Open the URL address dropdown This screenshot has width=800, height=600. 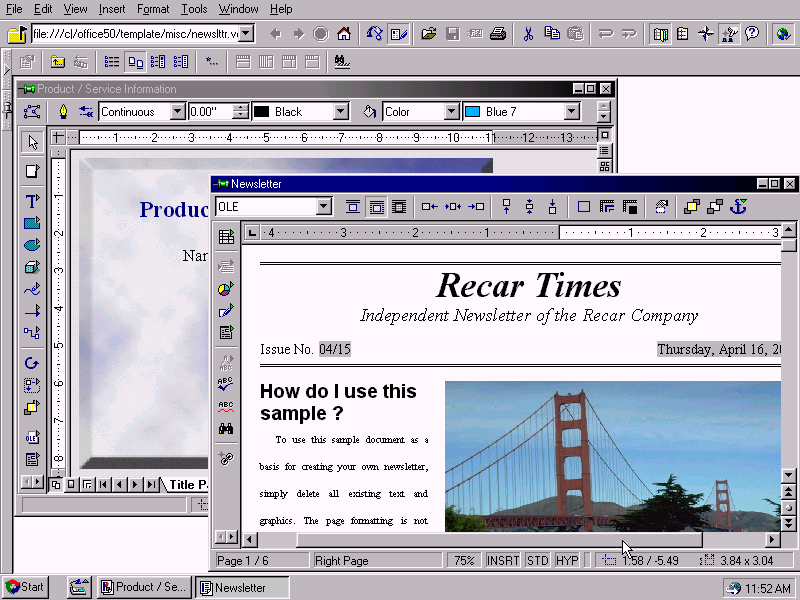(x=246, y=34)
